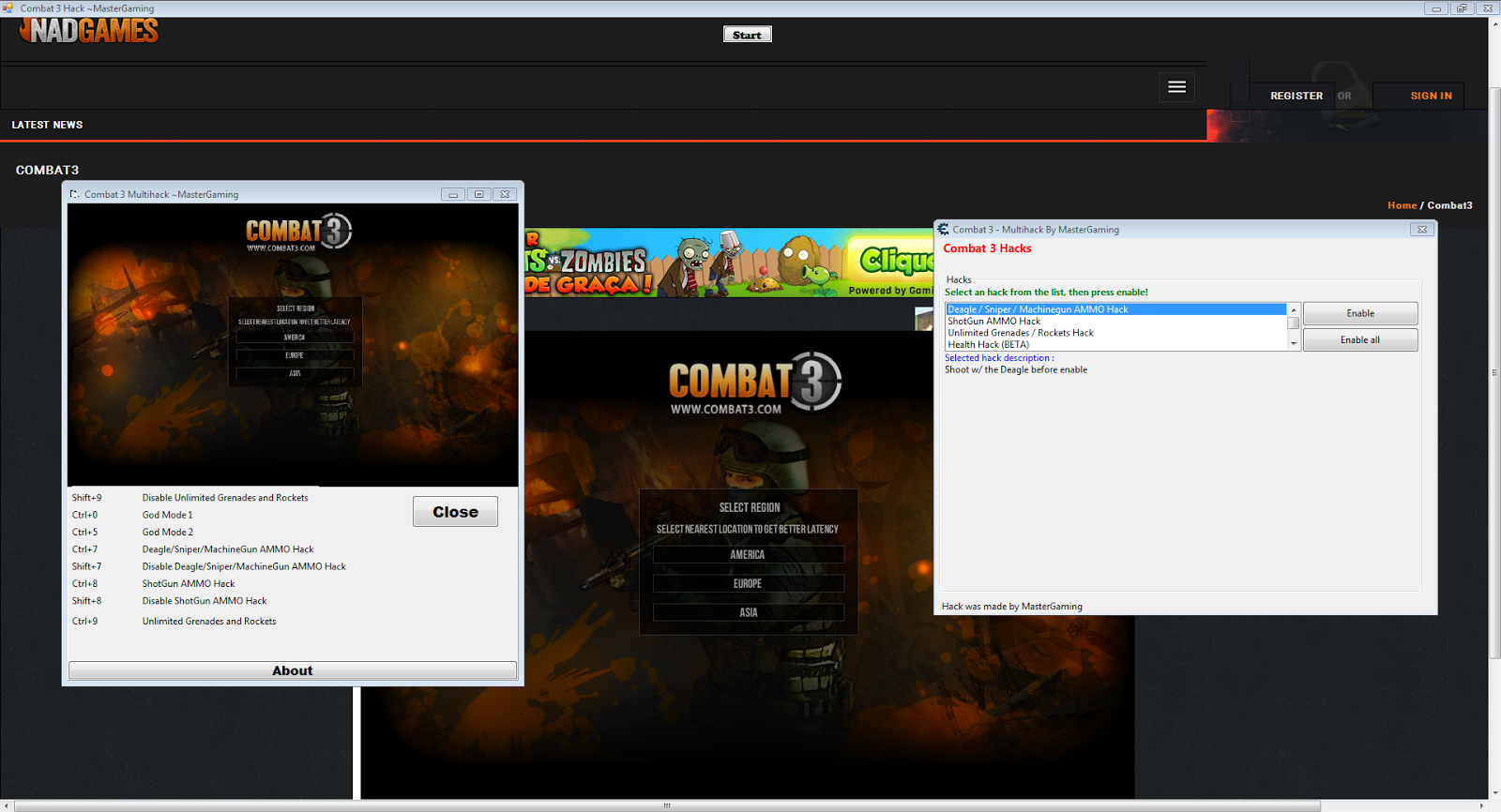Image resolution: width=1501 pixels, height=812 pixels.
Task: Restore the Combat 3 Hack main window
Action: (1462, 8)
